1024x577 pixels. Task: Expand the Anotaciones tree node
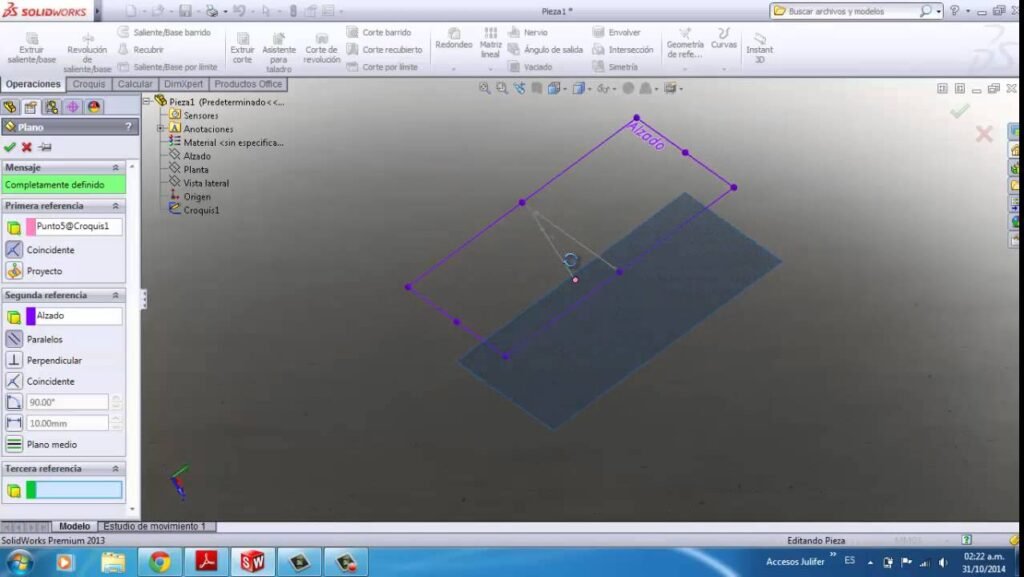point(161,129)
